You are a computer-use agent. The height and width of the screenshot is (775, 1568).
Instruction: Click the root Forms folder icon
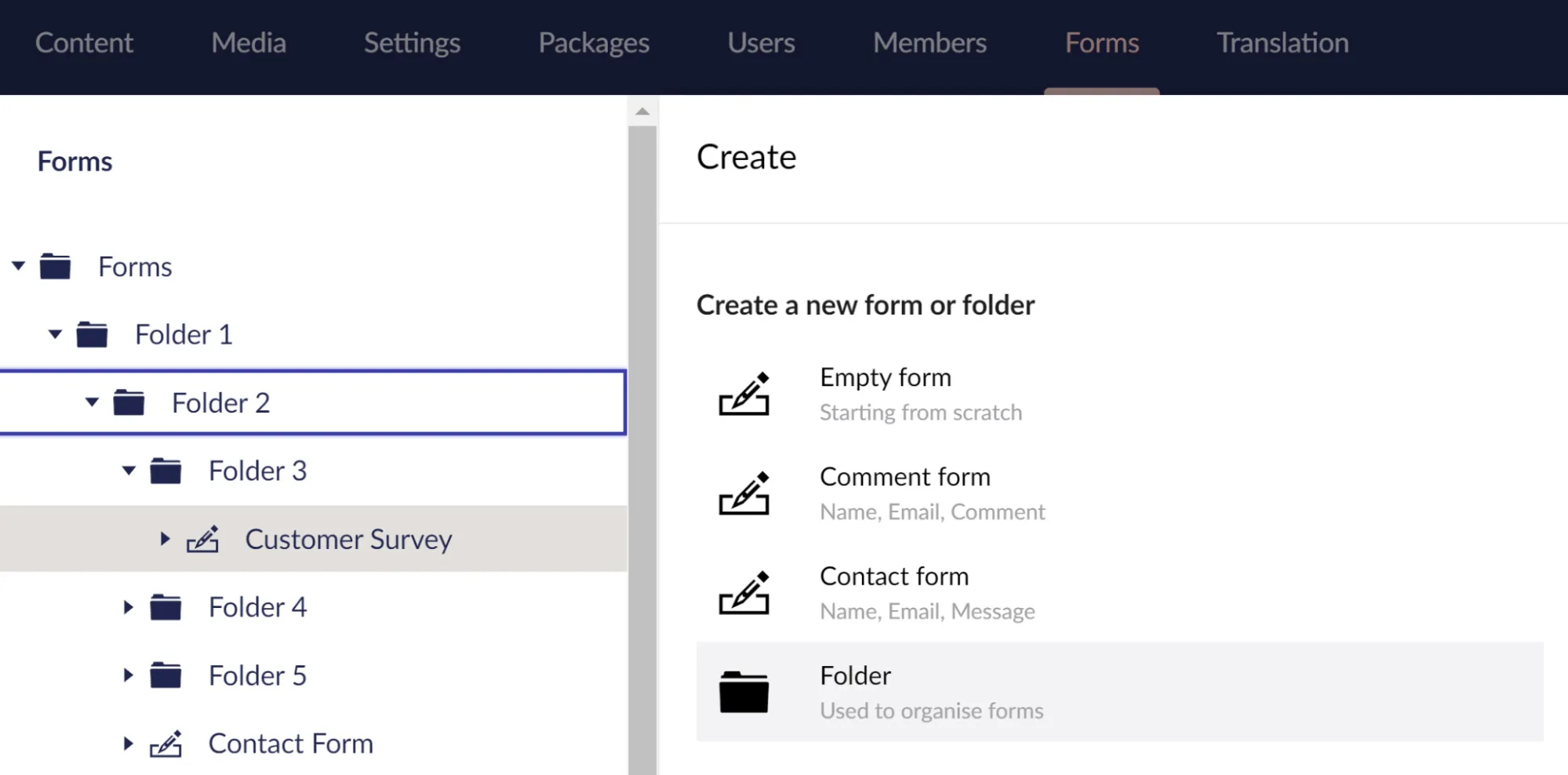pos(55,266)
